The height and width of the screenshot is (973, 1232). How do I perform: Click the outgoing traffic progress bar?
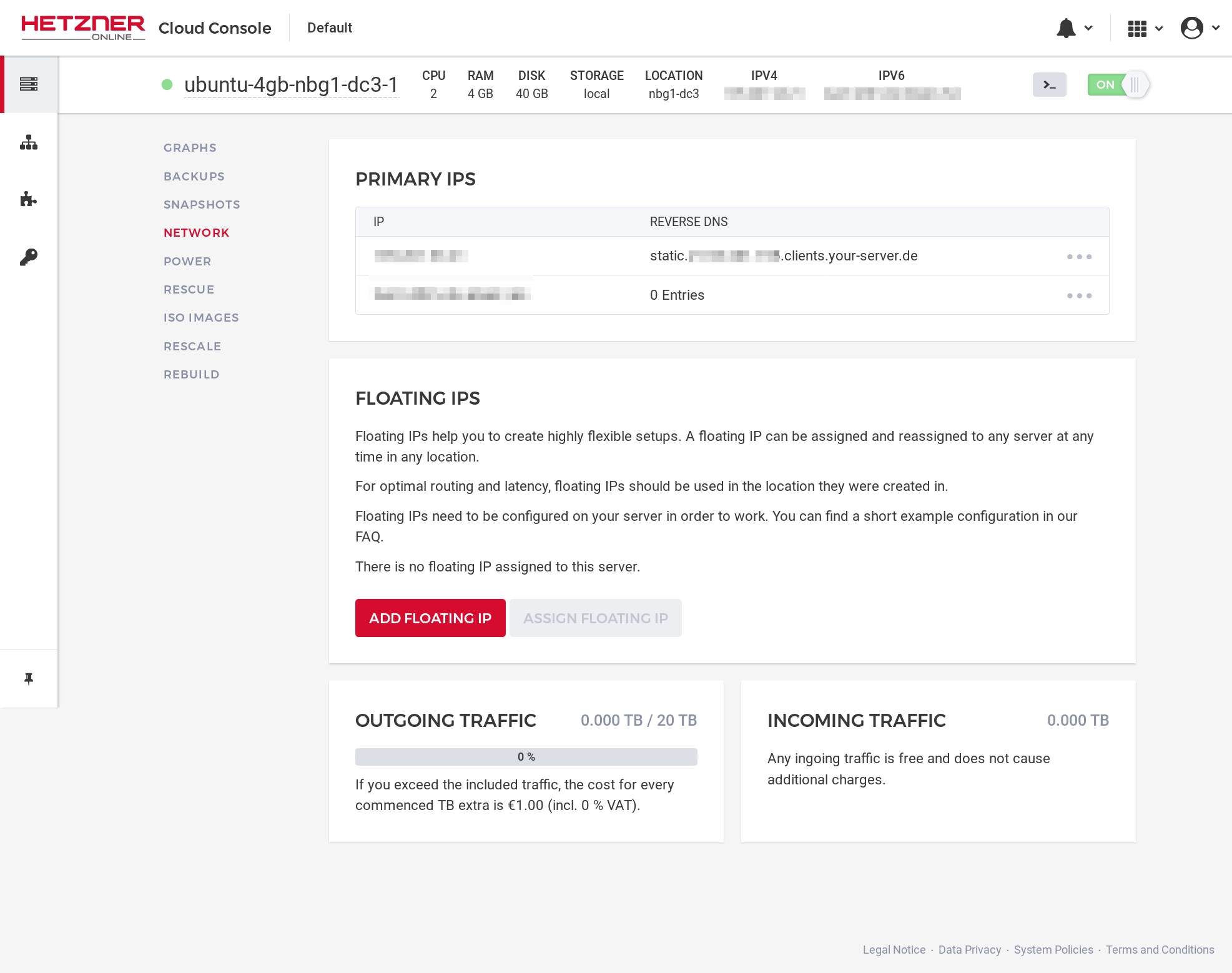[x=526, y=756]
